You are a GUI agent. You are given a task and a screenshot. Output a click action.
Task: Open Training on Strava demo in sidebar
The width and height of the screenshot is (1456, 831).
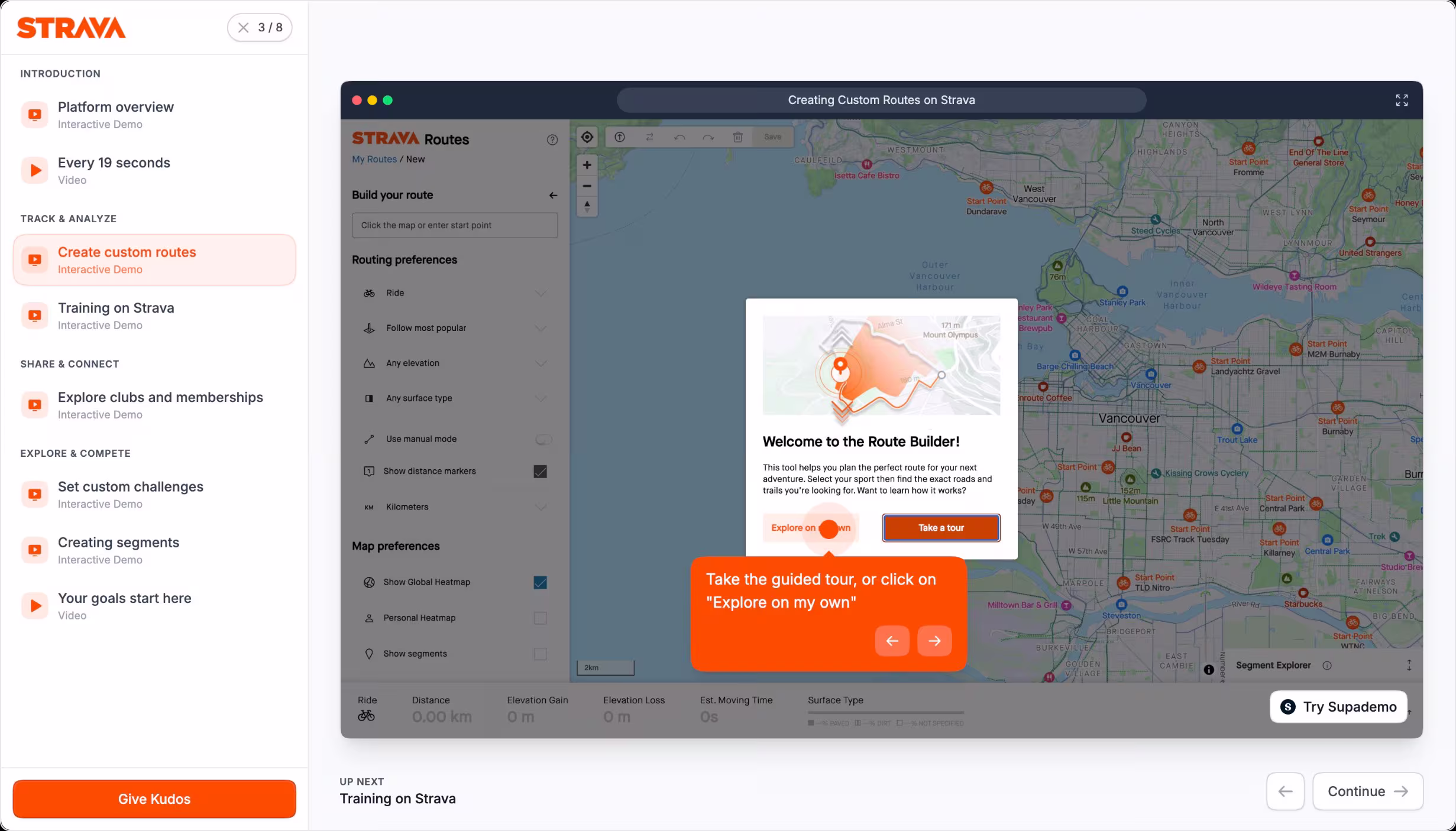click(x=154, y=316)
